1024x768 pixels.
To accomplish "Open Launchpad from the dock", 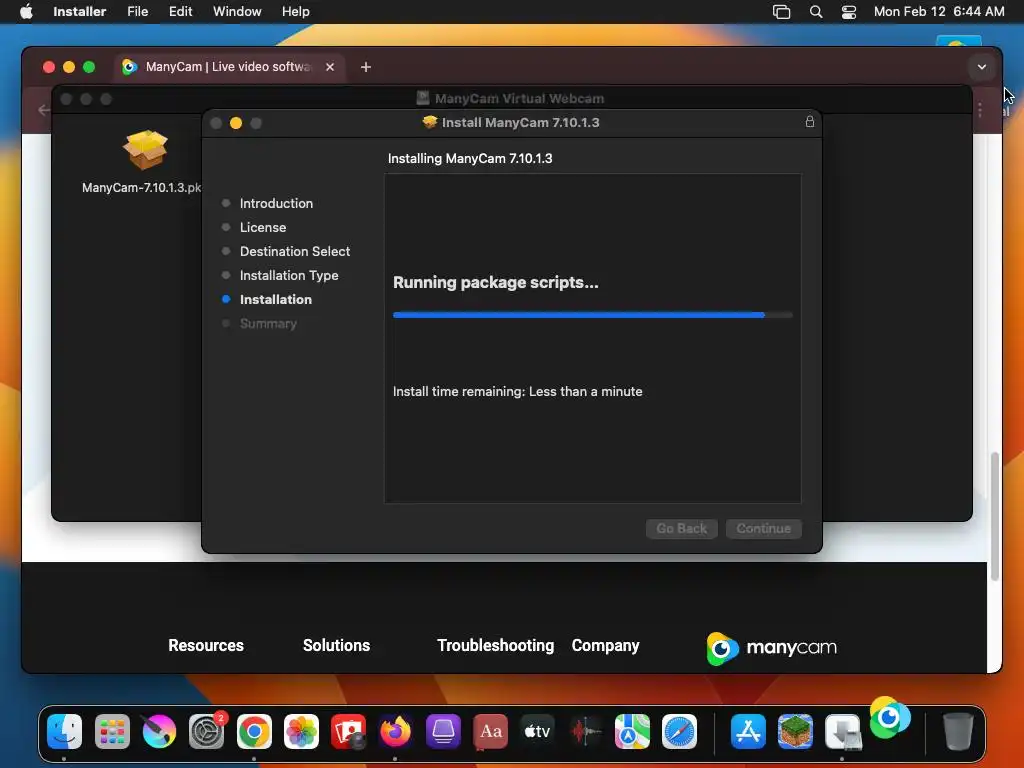I will pyautogui.click(x=112, y=731).
